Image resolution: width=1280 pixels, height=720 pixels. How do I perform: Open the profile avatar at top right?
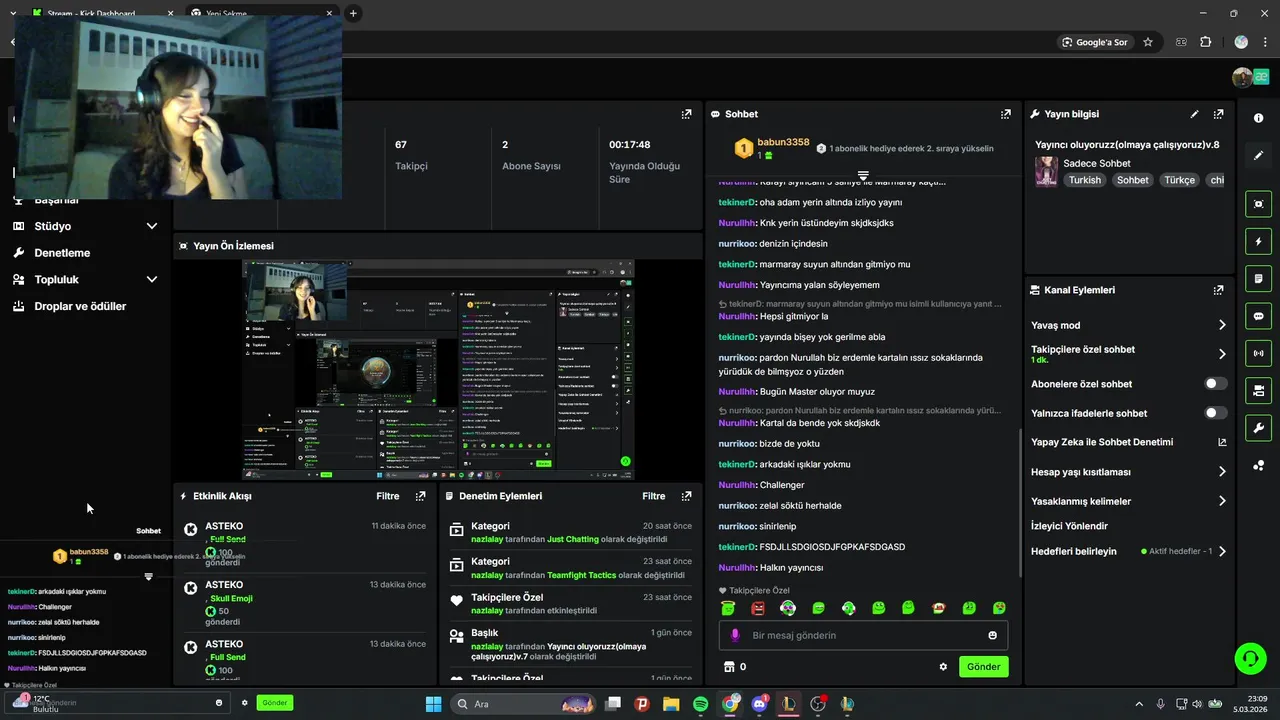click(1241, 77)
